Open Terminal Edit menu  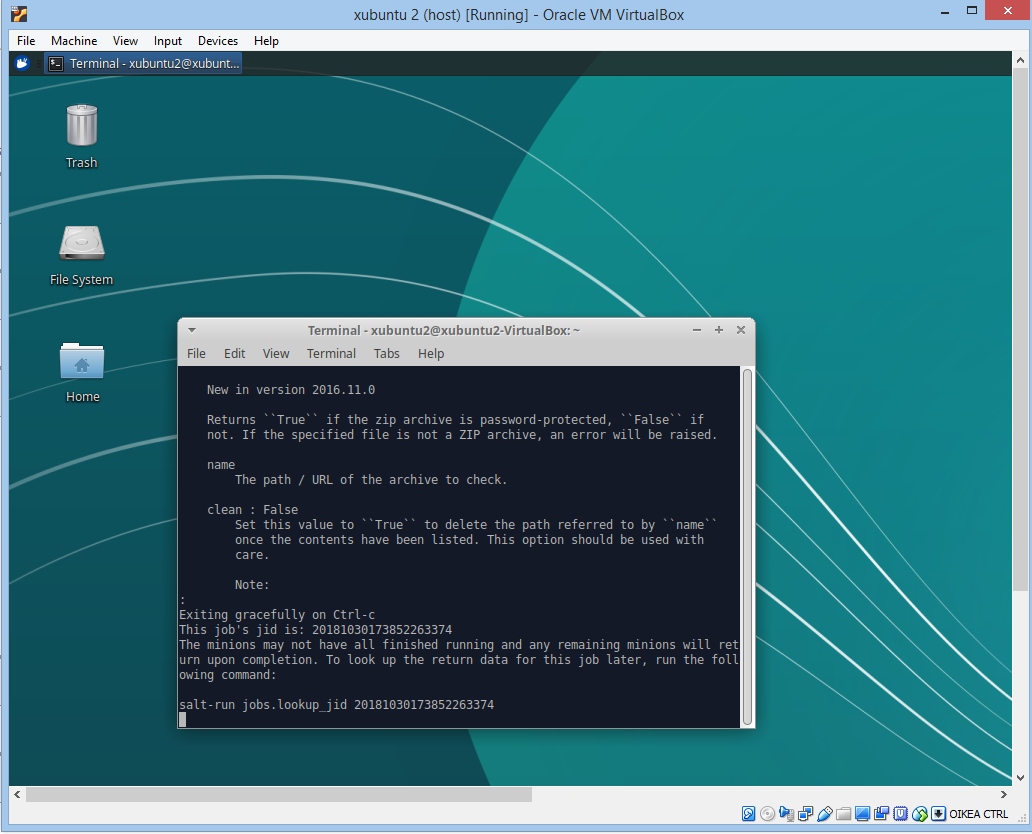click(x=234, y=353)
